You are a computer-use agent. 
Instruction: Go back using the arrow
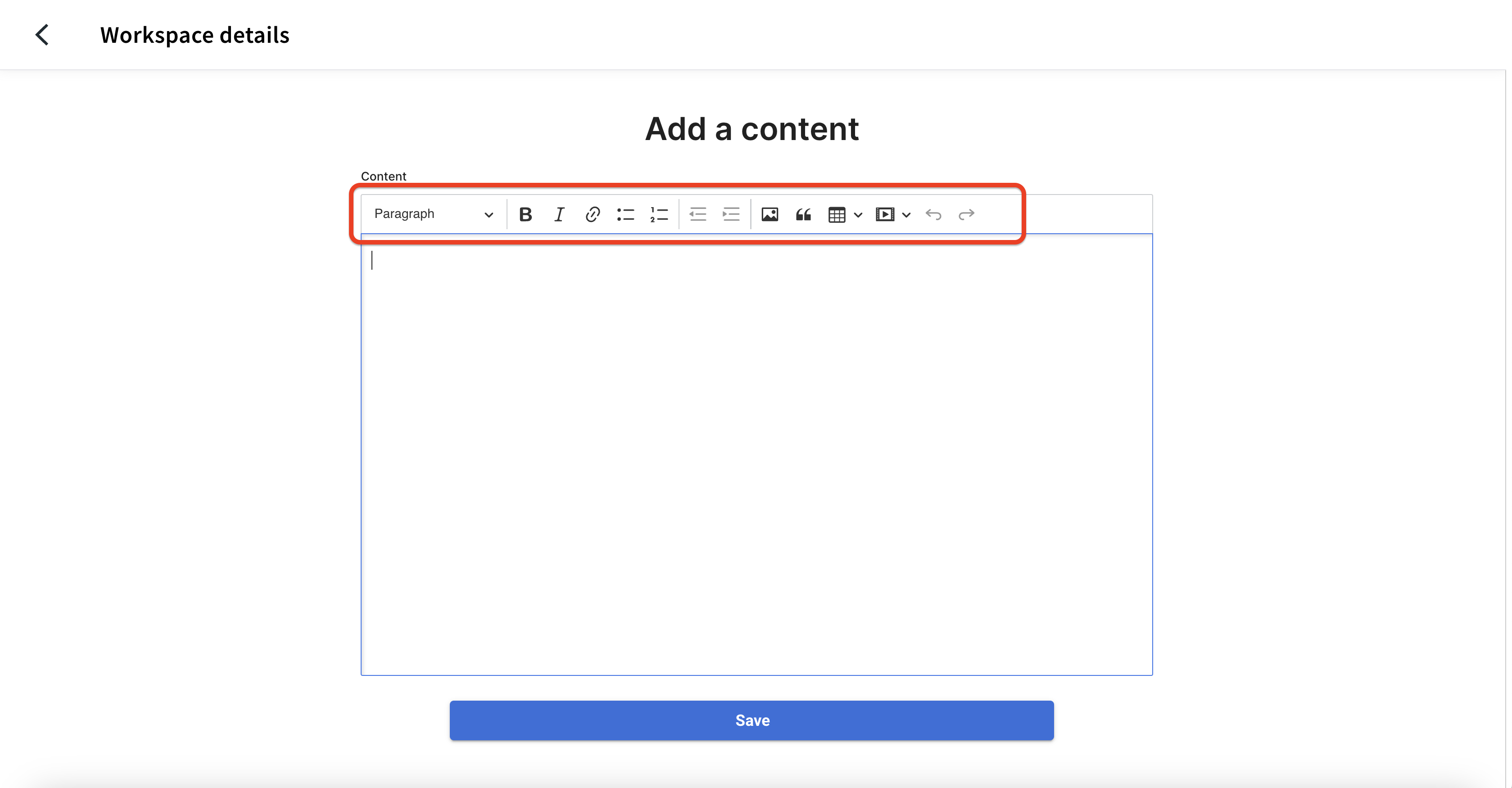42,35
